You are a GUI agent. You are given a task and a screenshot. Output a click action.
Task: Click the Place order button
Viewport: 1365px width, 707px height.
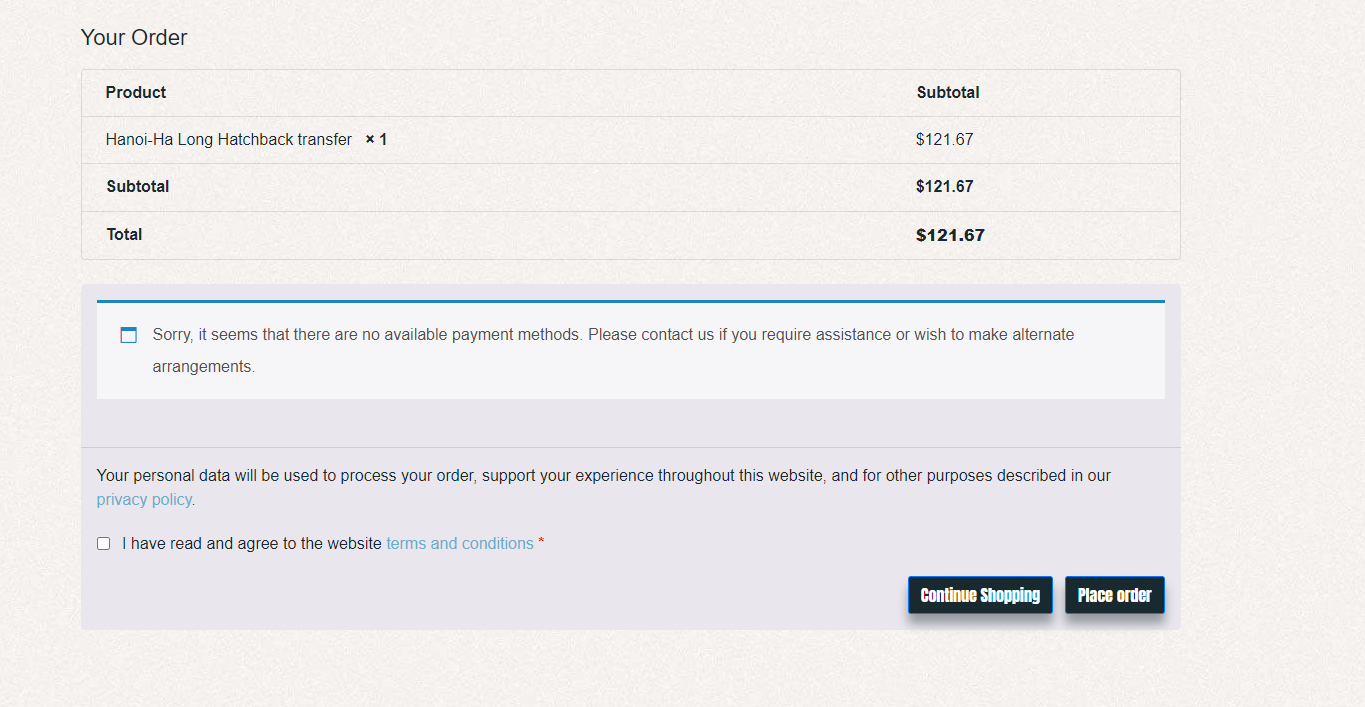tap(1115, 595)
